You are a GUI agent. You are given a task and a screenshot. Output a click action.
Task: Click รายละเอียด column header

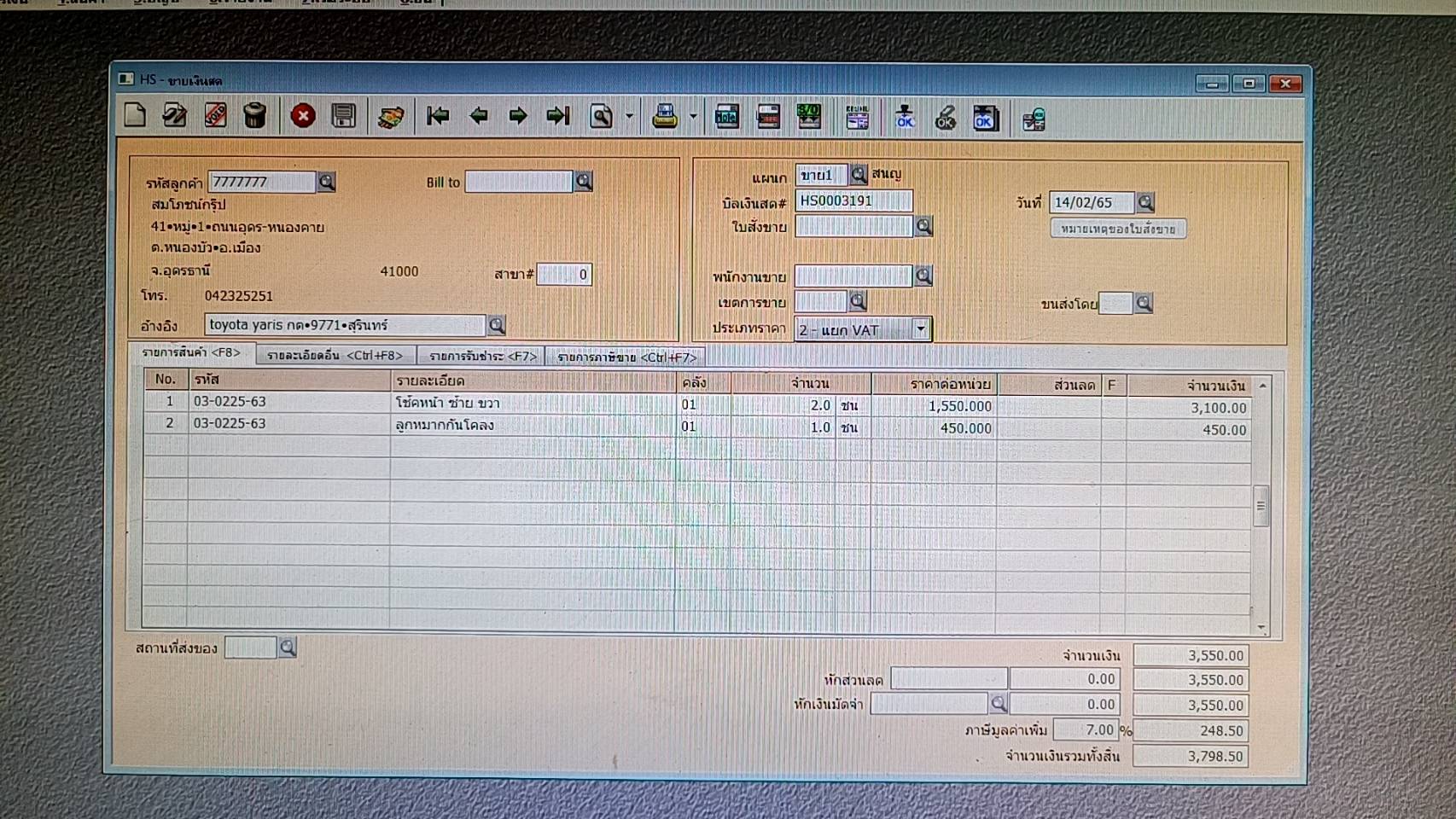point(533,380)
